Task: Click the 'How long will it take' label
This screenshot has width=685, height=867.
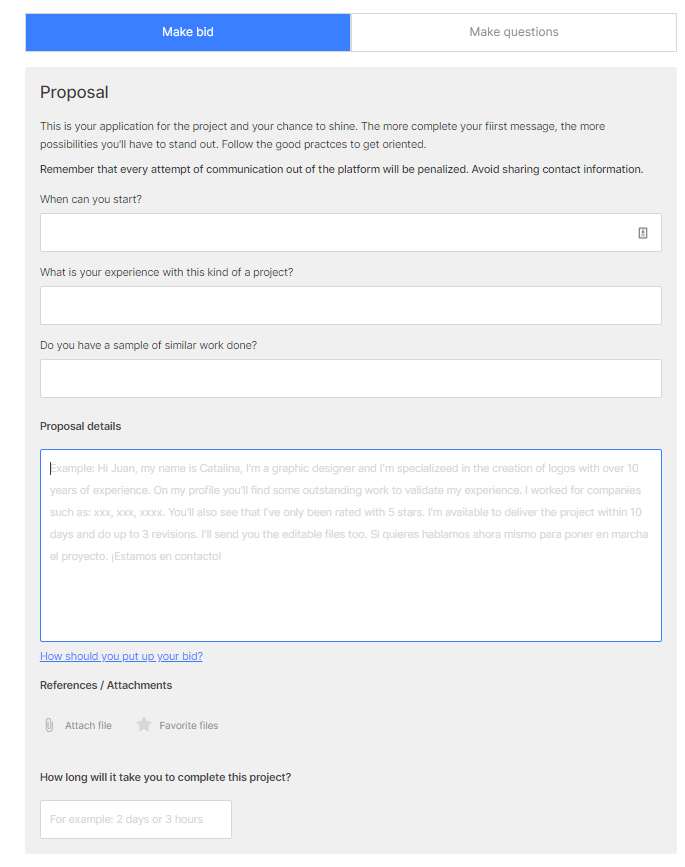Action: pos(165,777)
